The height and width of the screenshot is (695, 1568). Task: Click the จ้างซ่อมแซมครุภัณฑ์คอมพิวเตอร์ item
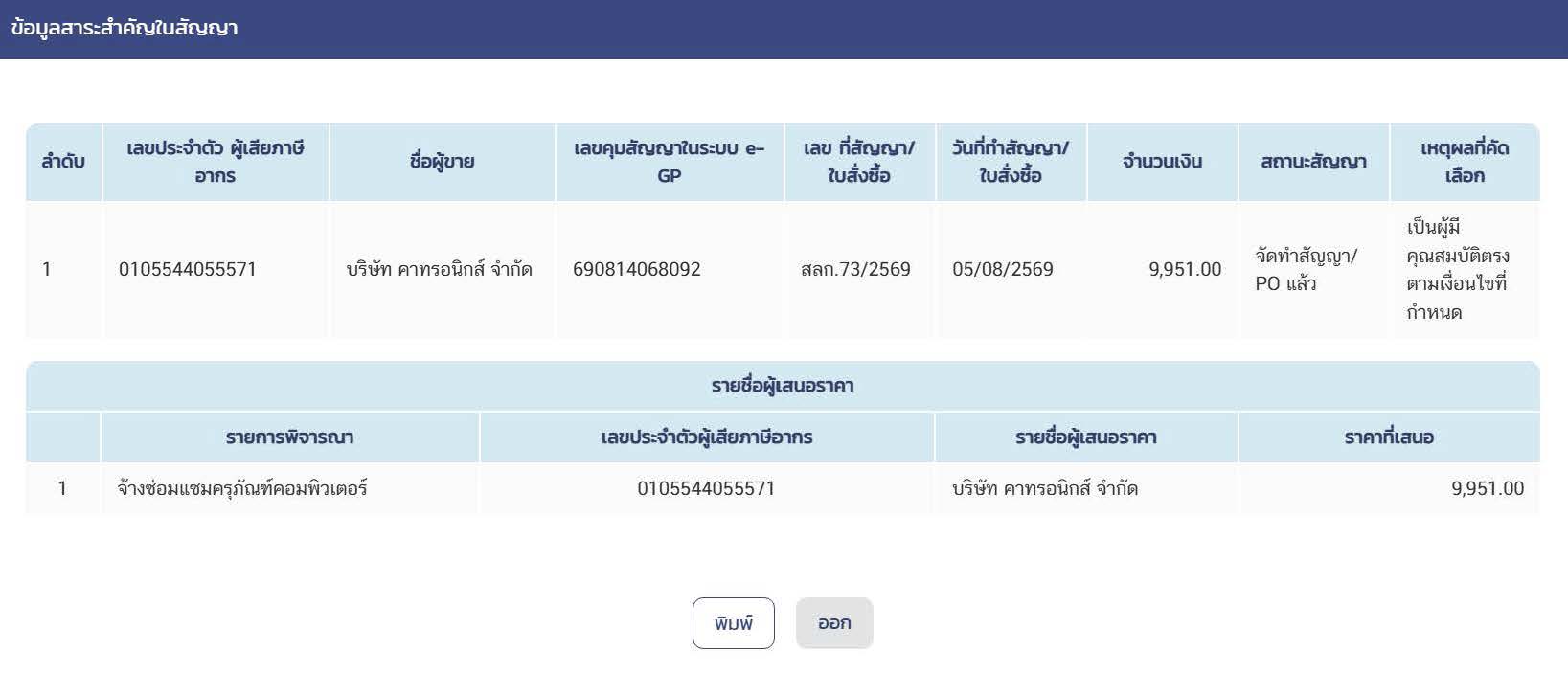coord(242,489)
